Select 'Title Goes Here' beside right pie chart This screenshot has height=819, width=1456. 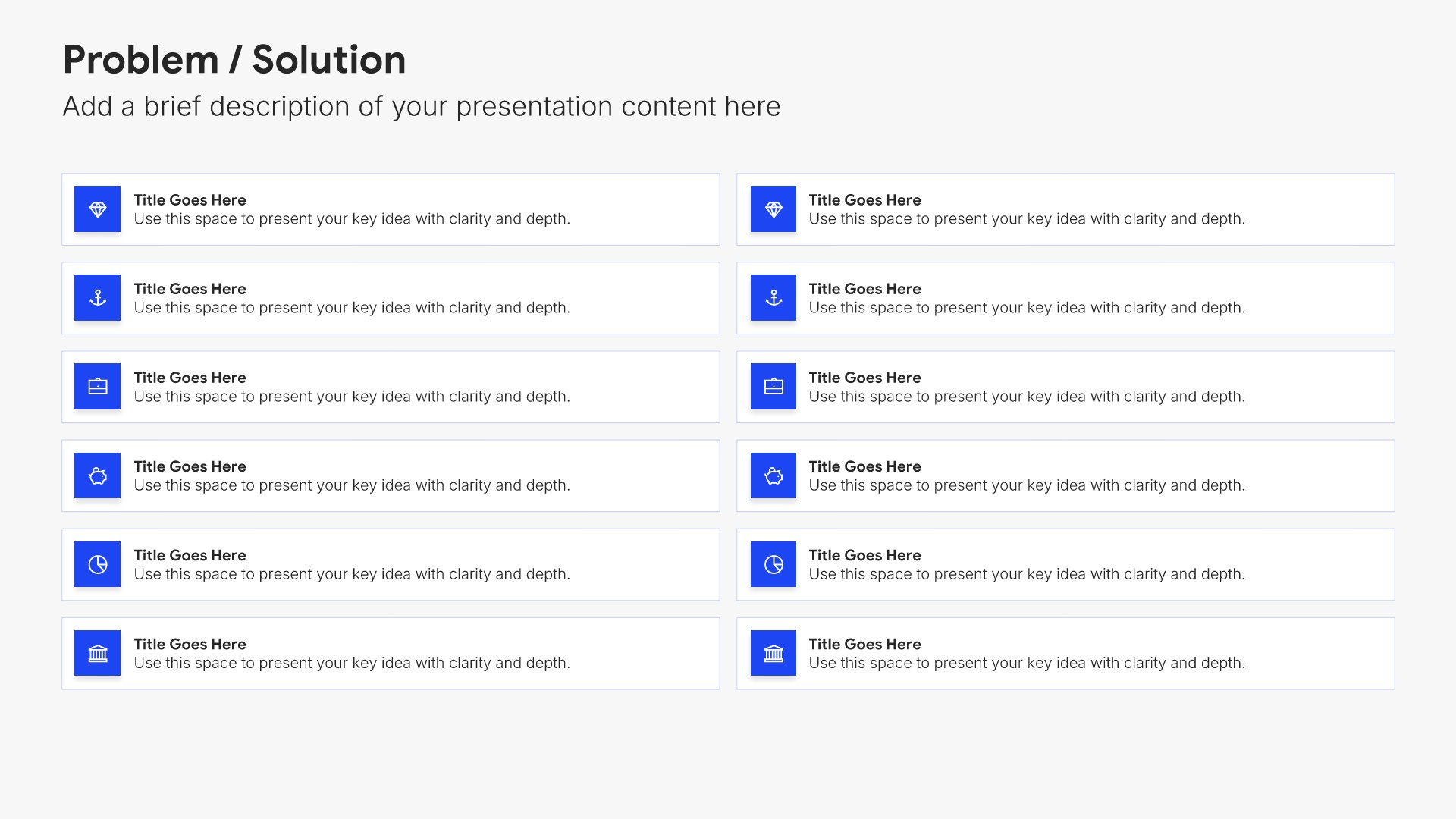(864, 555)
